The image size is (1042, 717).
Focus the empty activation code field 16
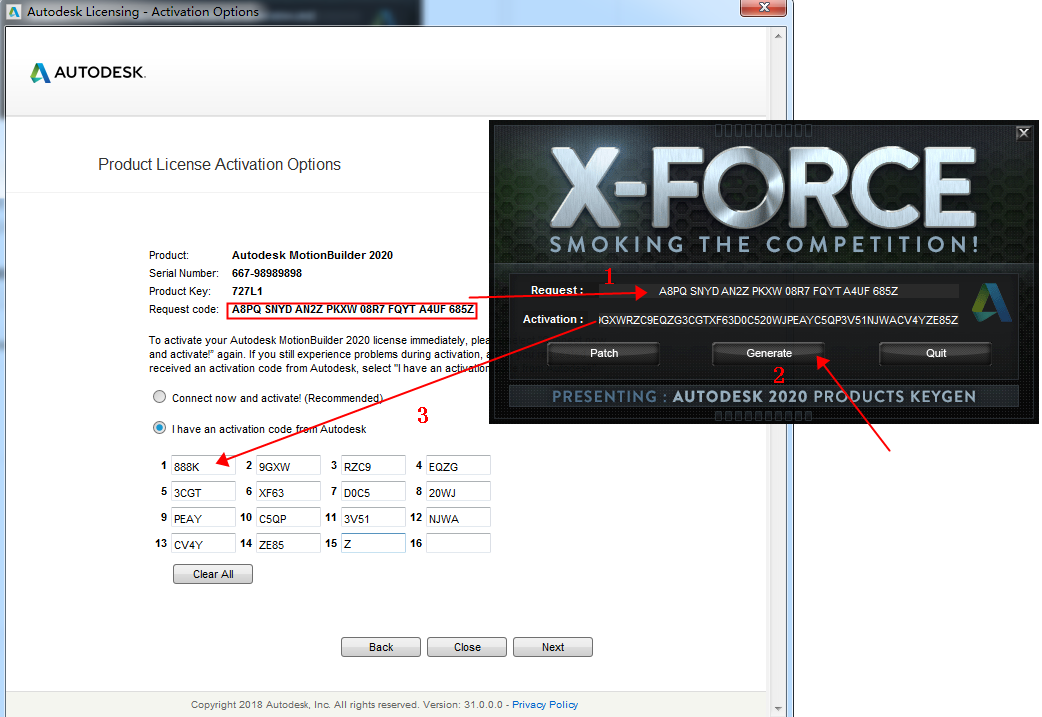[458, 543]
